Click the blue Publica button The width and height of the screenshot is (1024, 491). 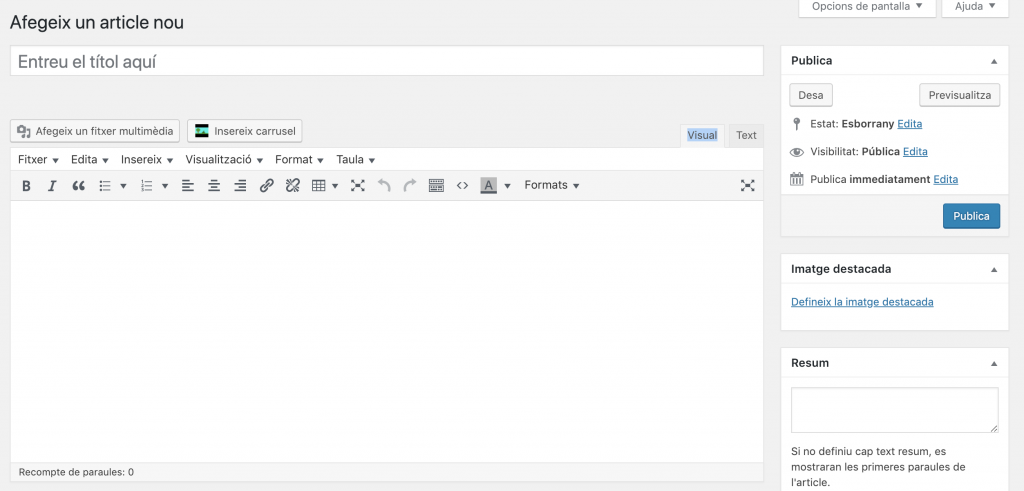(x=970, y=216)
